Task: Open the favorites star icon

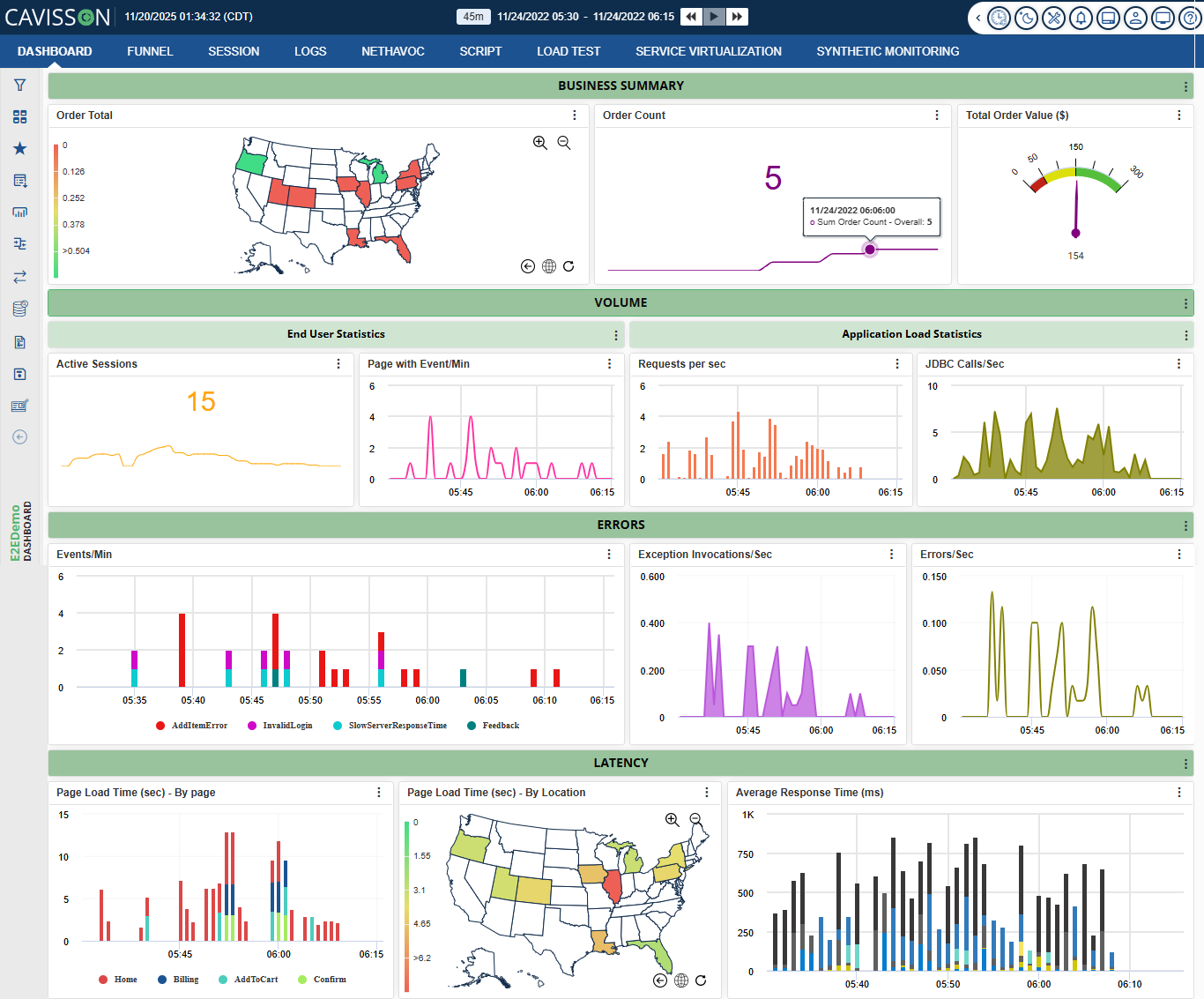Action: [x=19, y=149]
